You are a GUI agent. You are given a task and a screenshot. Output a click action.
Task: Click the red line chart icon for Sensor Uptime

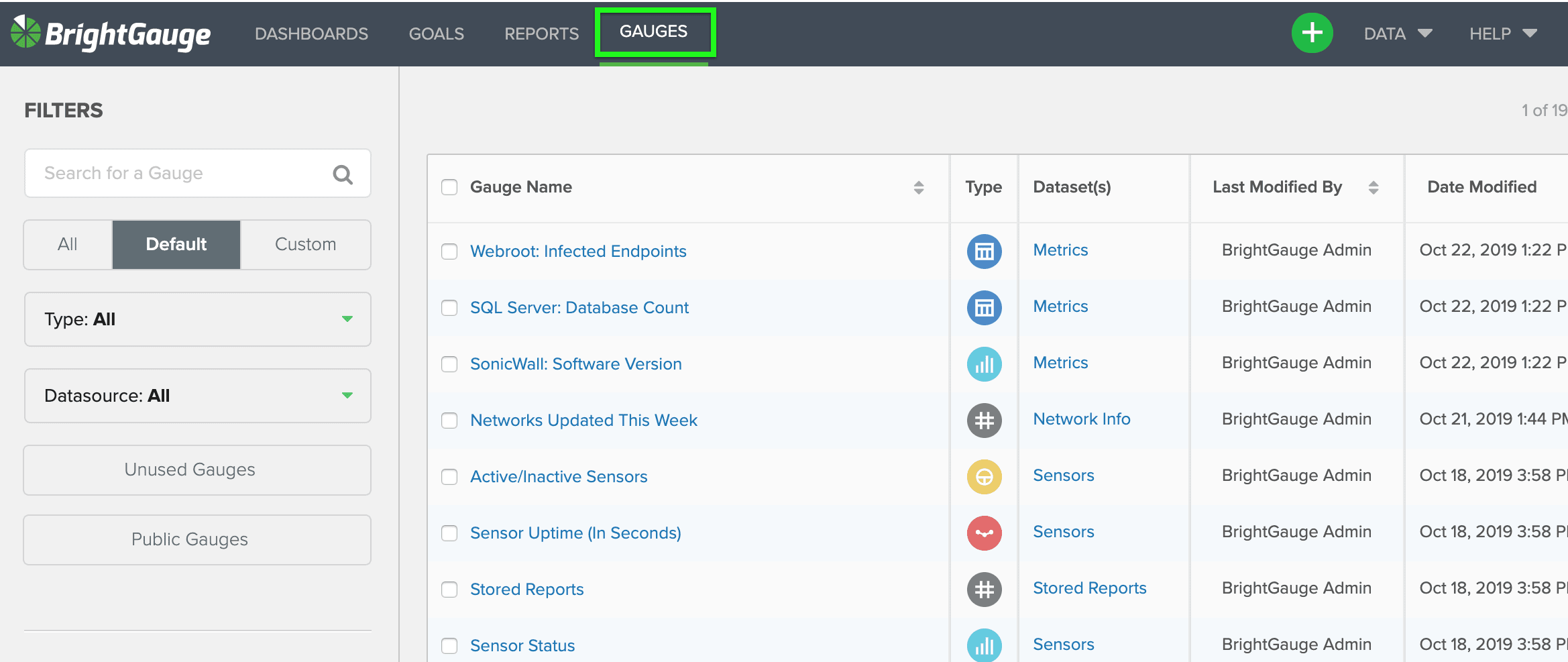click(x=984, y=533)
